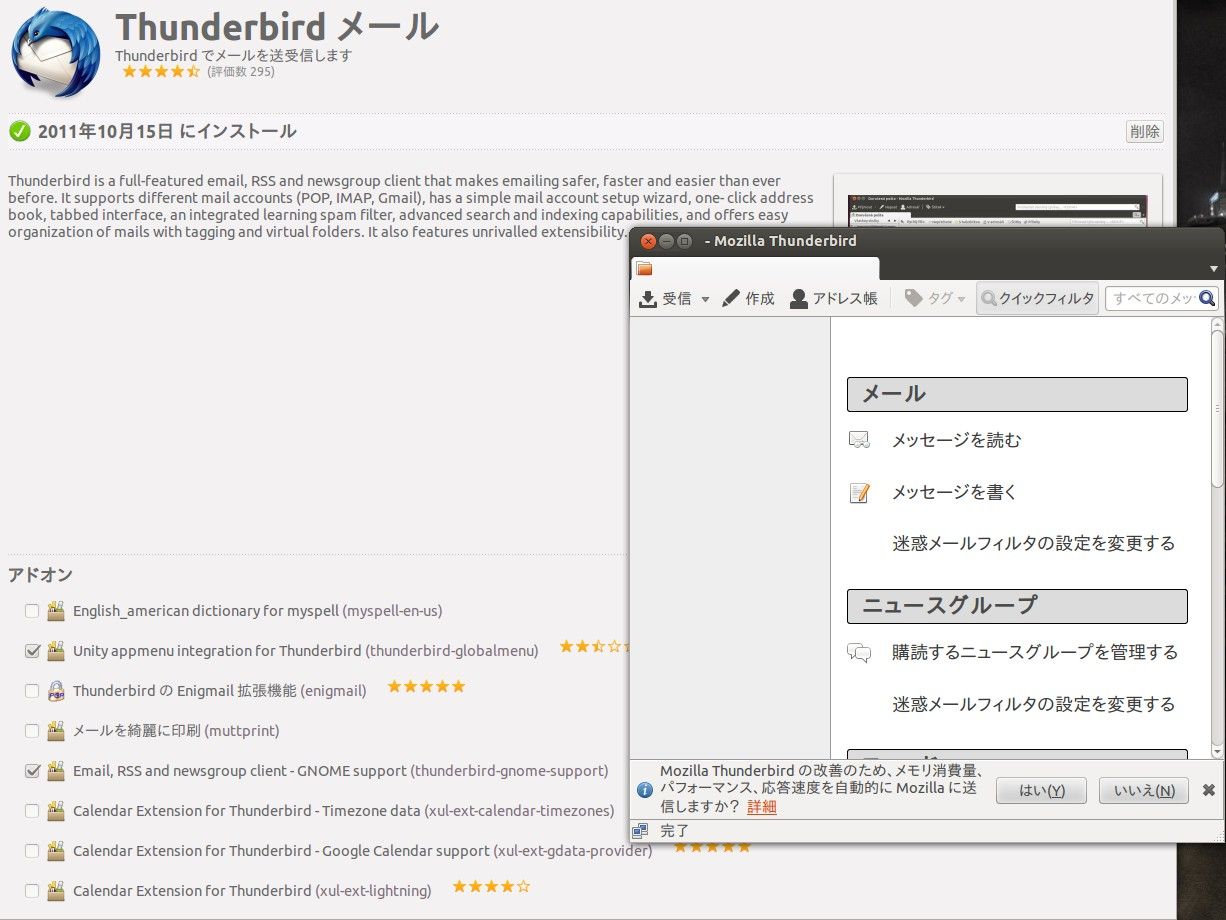Open 迷惑メールフィルタの設定を変更する under ニュースグループ
This screenshot has height=920, width=1226.
[x=1034, y=704]
